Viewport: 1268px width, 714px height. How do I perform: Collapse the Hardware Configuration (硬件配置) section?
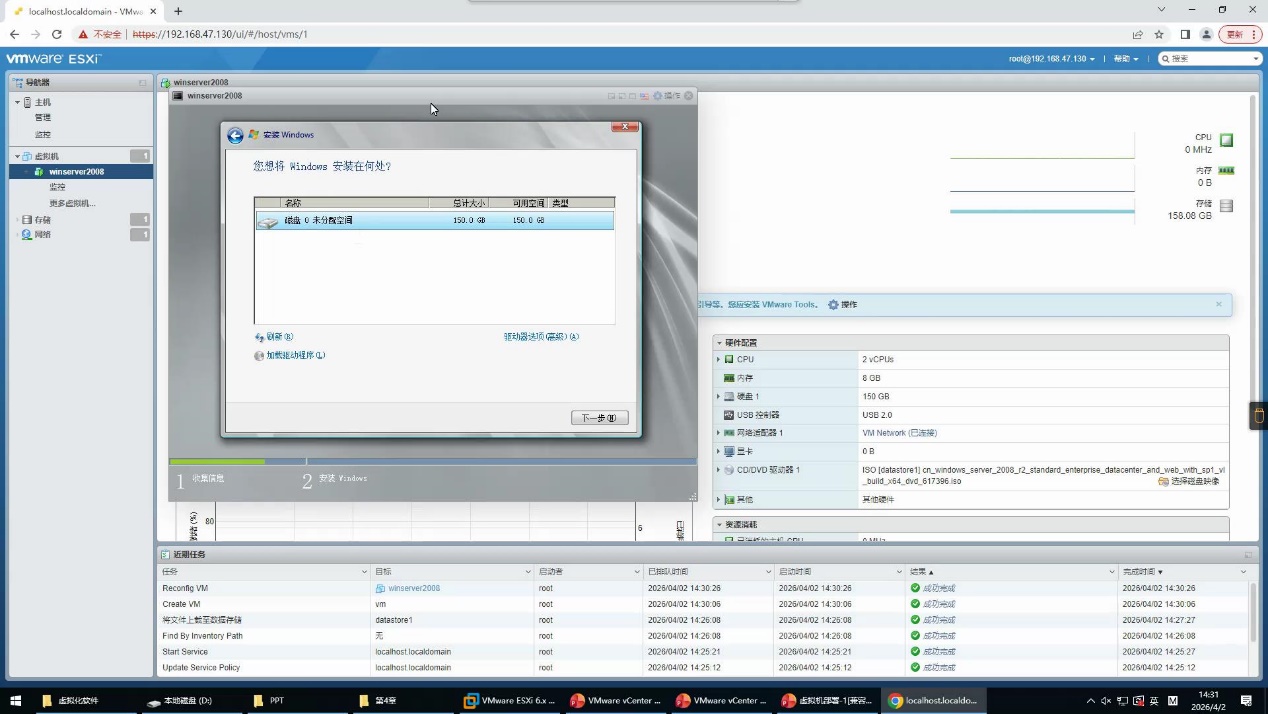[x=719, y=342]
